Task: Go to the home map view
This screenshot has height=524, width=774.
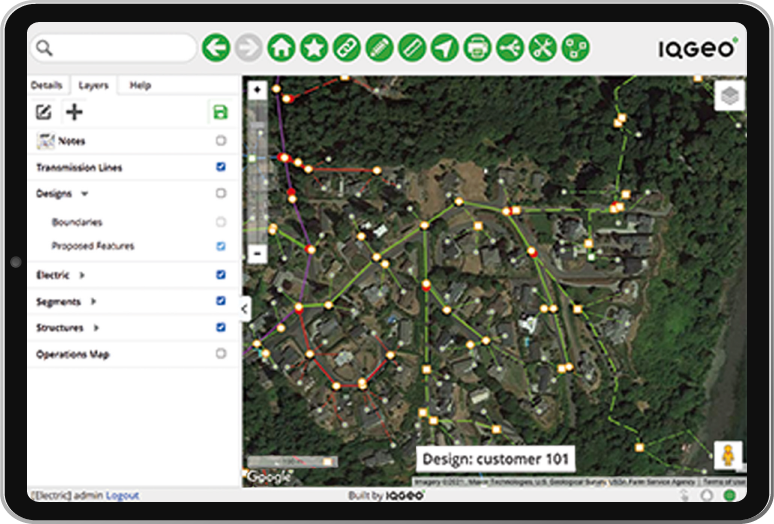Action: [x=281, y=47]
